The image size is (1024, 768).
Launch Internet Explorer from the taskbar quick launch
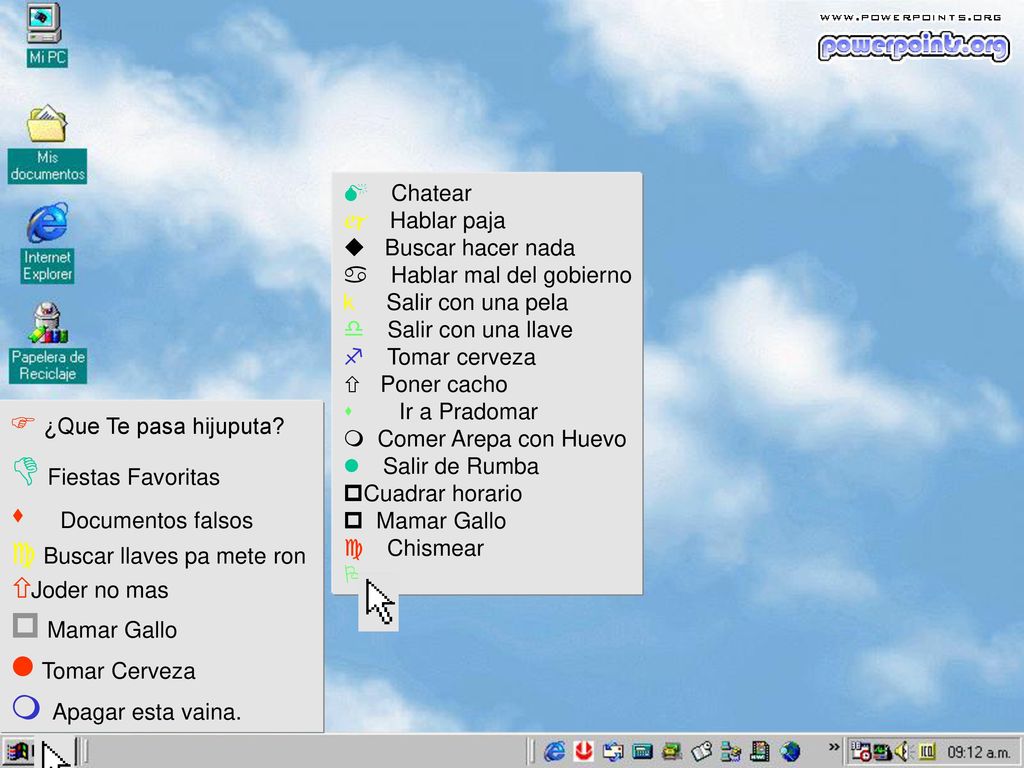pyautogui.click(x=555, y=752)
